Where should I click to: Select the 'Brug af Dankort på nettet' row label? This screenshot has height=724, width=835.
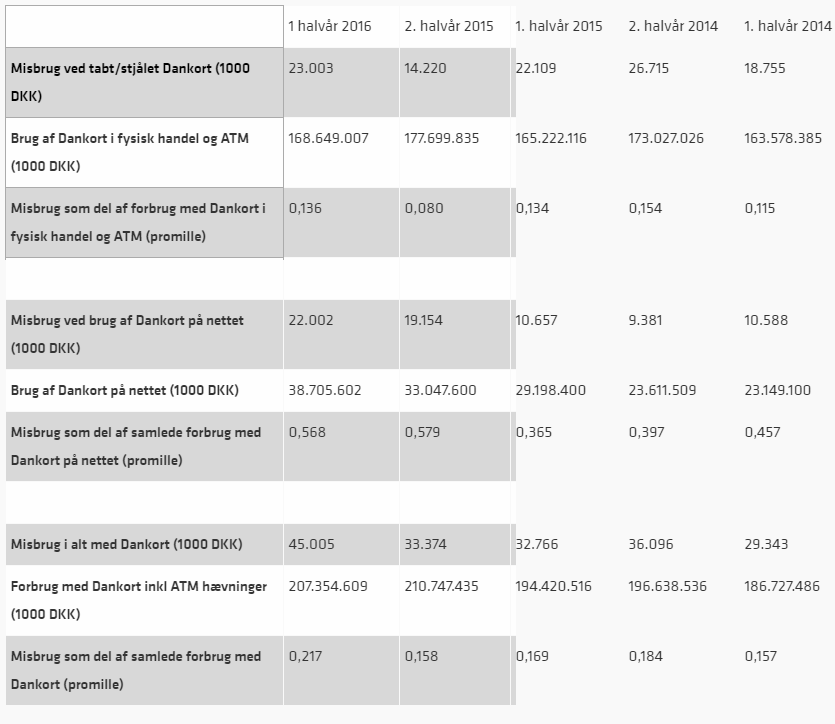[124, 390]
